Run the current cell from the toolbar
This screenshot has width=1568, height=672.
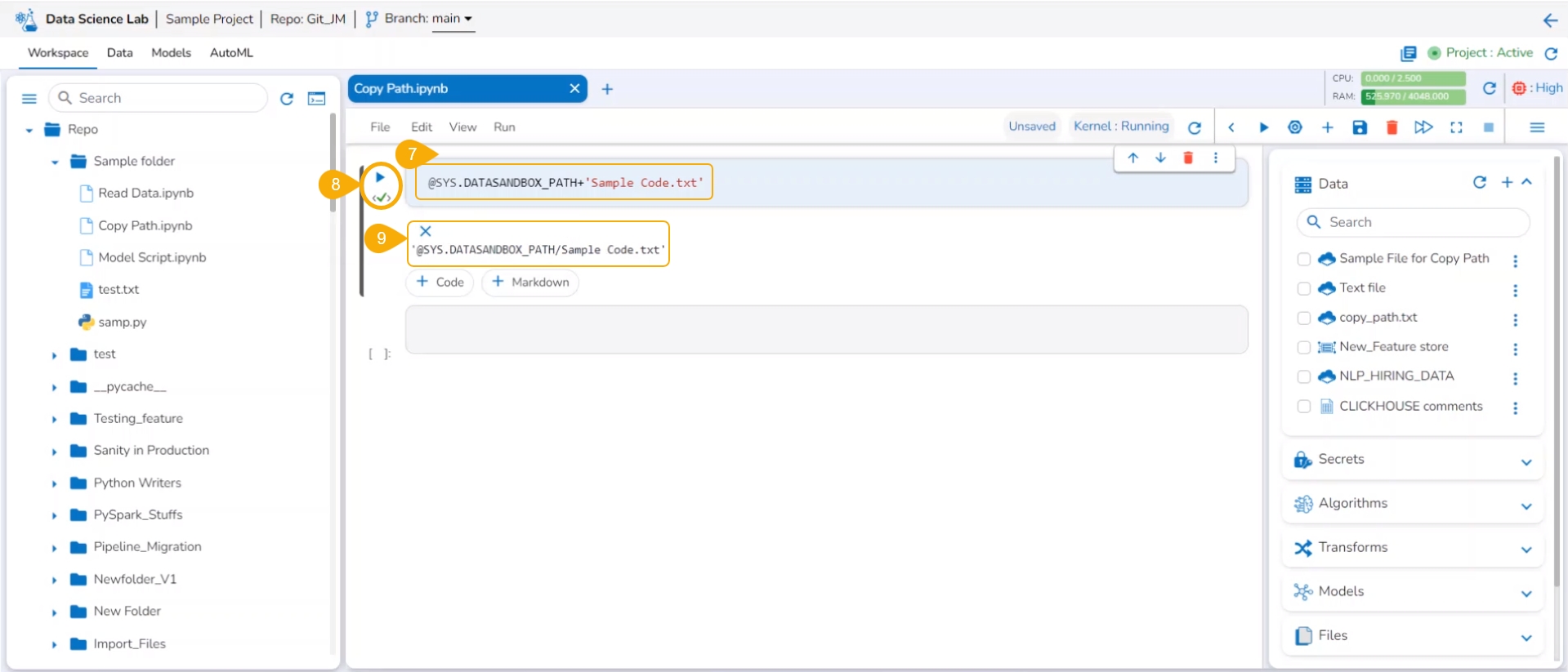point(1263,127)
